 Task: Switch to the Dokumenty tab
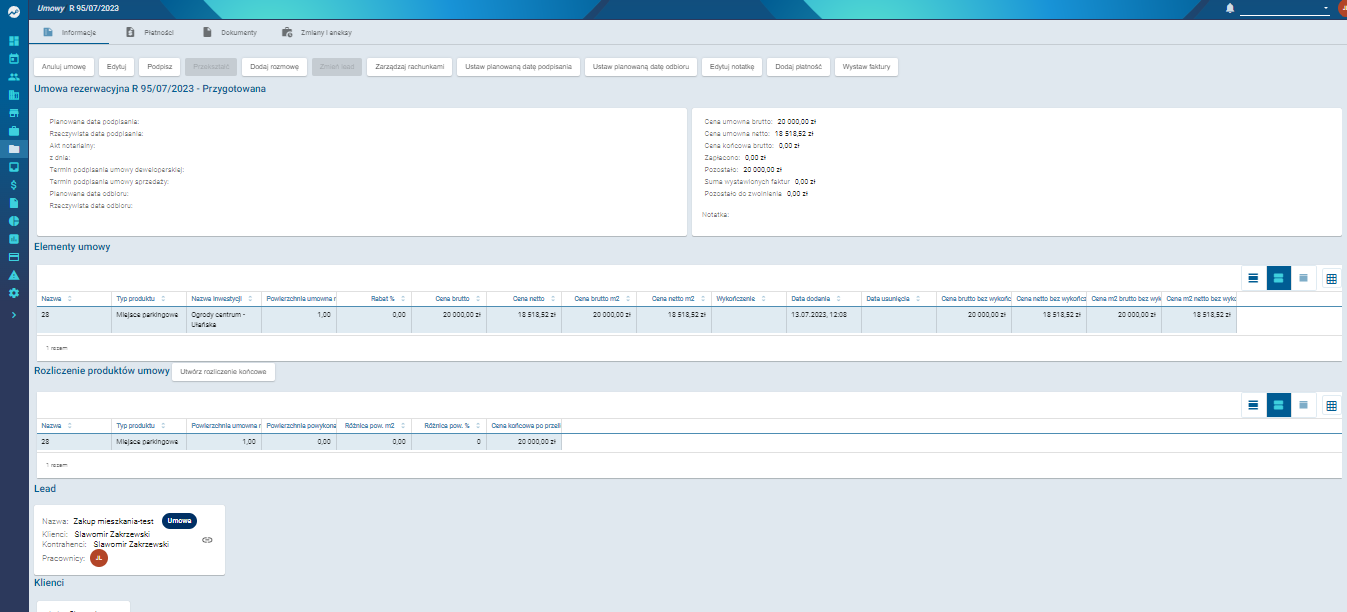point(229,32)
